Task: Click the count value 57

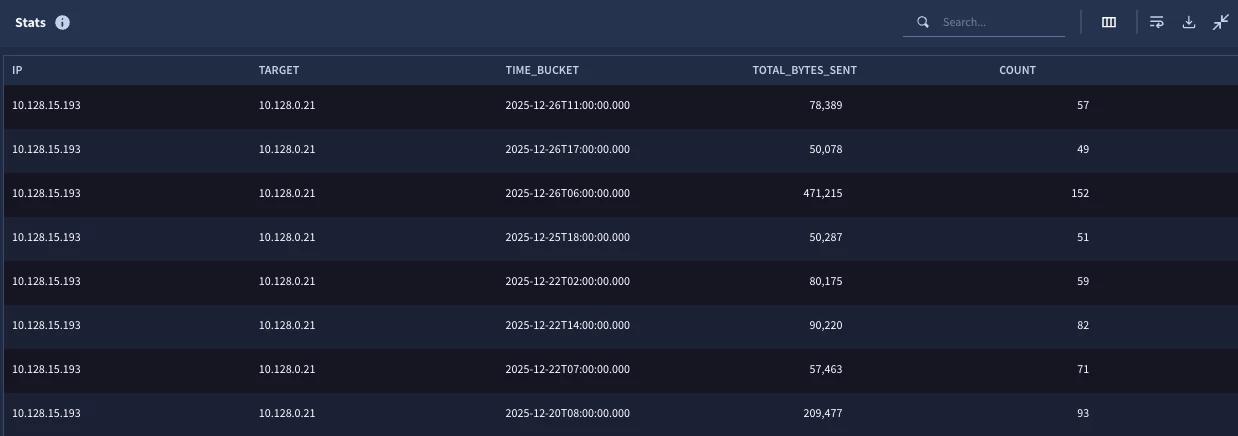Action: pyautogui.click(x=1083, y=105)
